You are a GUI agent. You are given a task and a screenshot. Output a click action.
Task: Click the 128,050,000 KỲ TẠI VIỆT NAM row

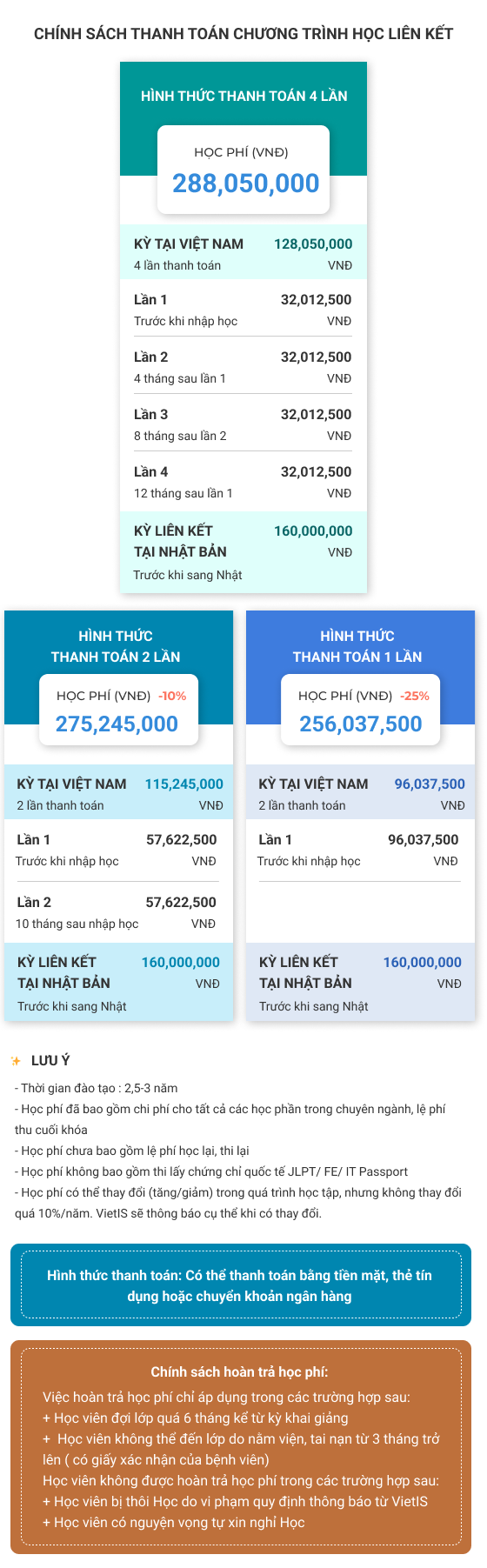pyautogui.click(x=243, y=254)
